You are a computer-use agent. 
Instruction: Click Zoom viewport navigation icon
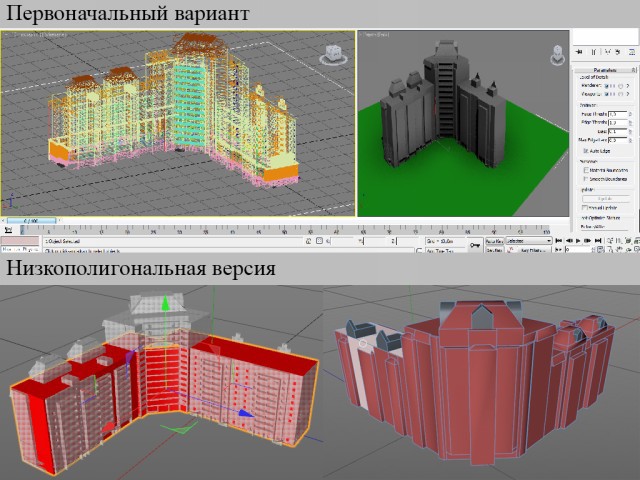(610, 241)
